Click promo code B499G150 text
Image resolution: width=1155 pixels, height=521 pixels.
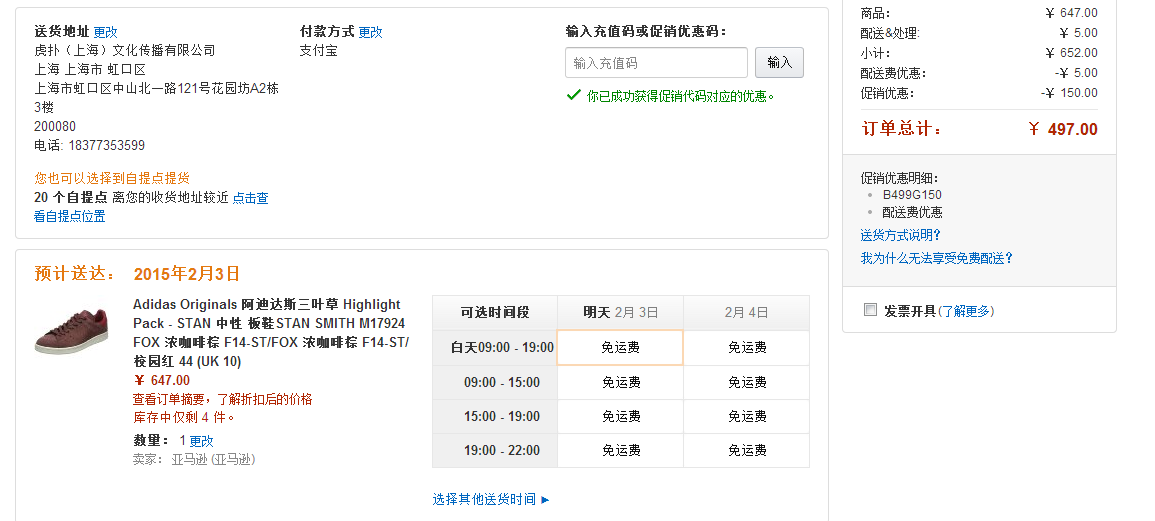[912, 195]
